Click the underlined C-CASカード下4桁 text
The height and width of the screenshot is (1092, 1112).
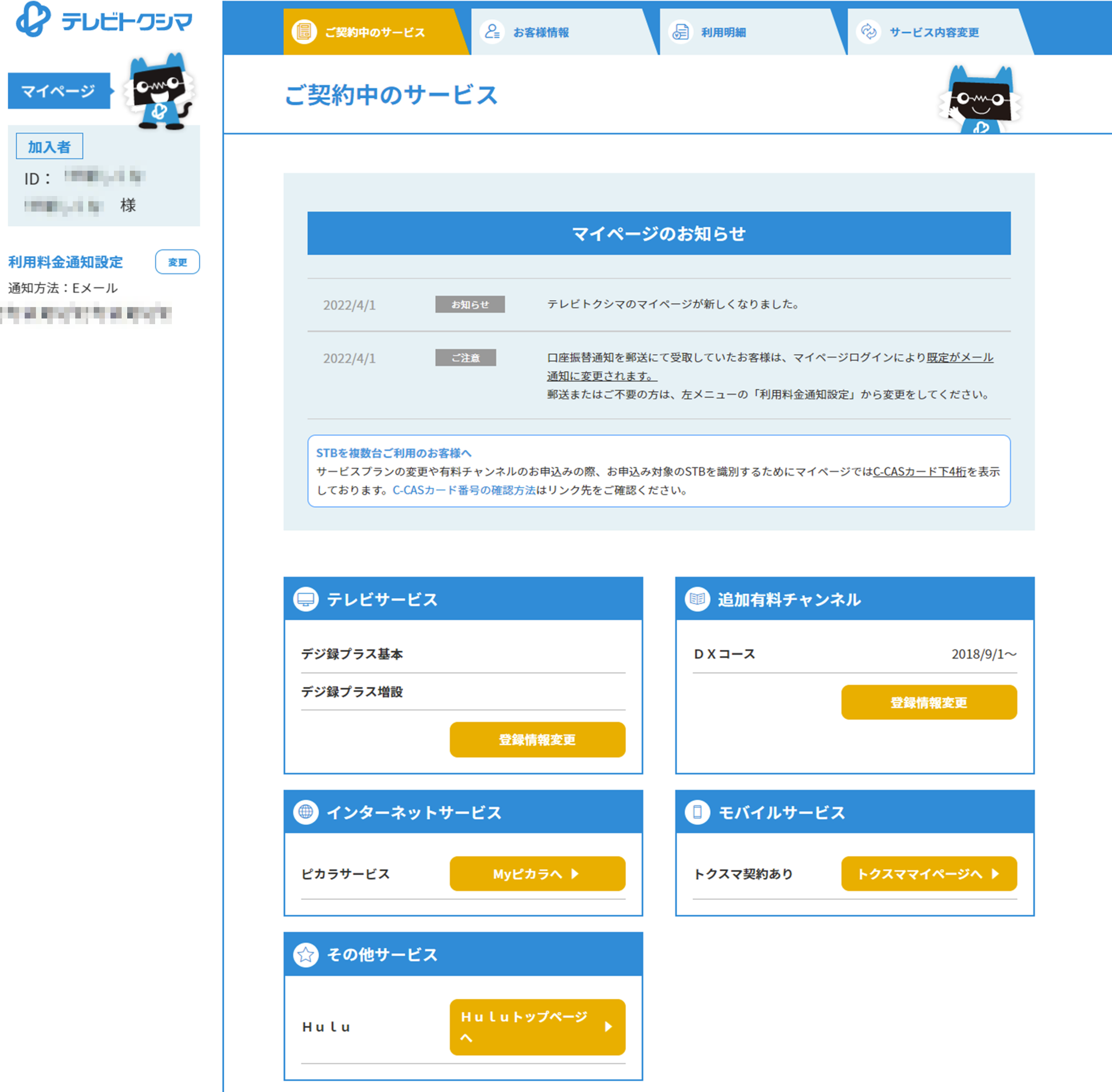point(920,472)
